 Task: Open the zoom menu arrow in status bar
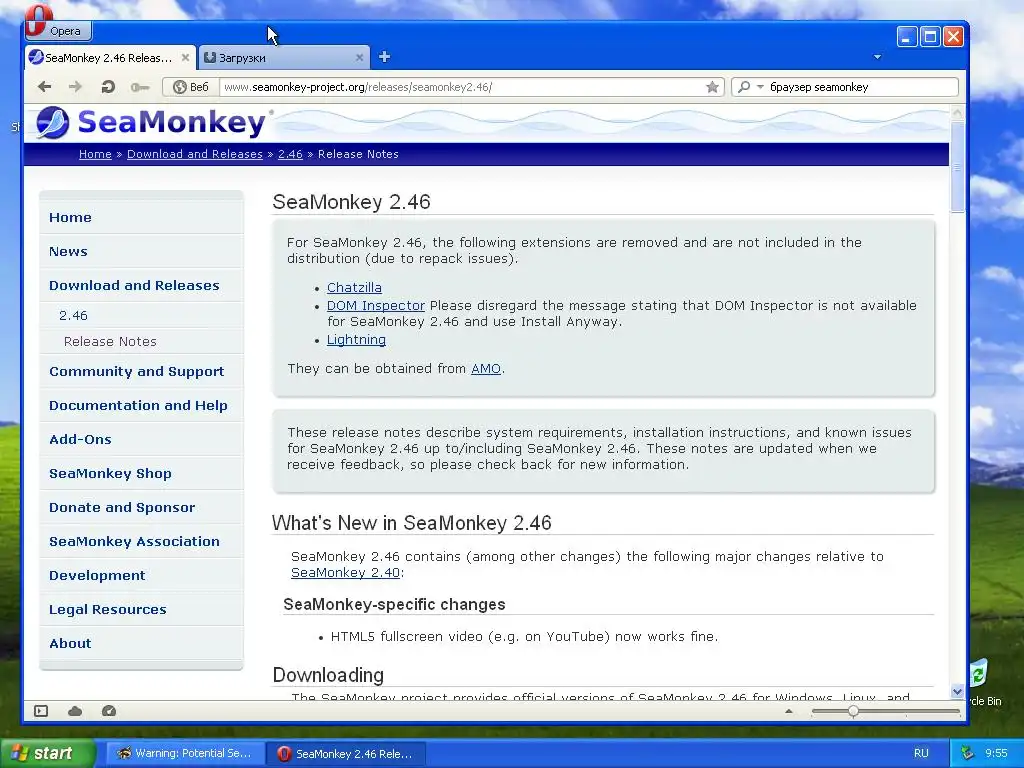pos(789,711)
